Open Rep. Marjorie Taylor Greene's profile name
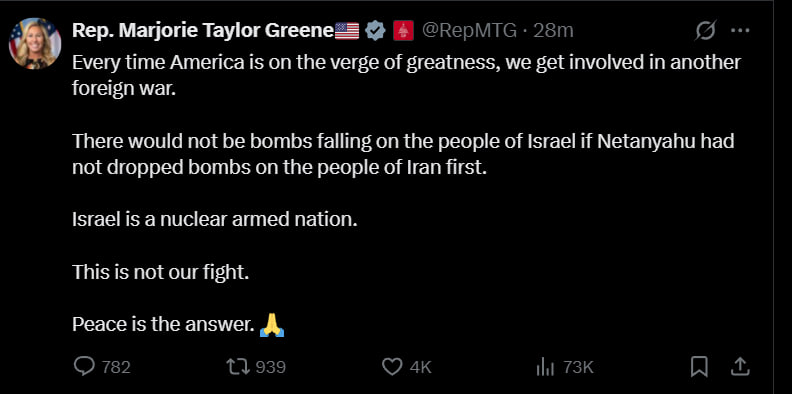Screen dimensions: 792x394 (x=203, y=31)
